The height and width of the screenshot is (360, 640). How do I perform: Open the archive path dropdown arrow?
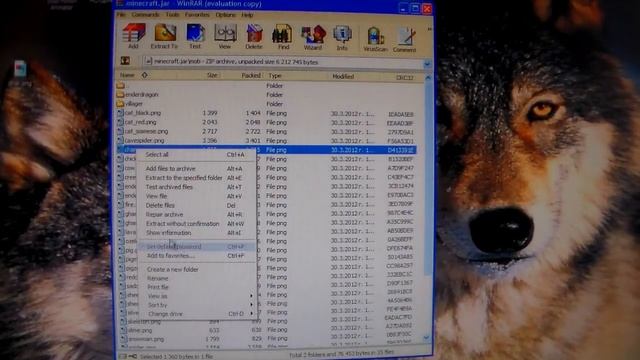click(427, 64)
